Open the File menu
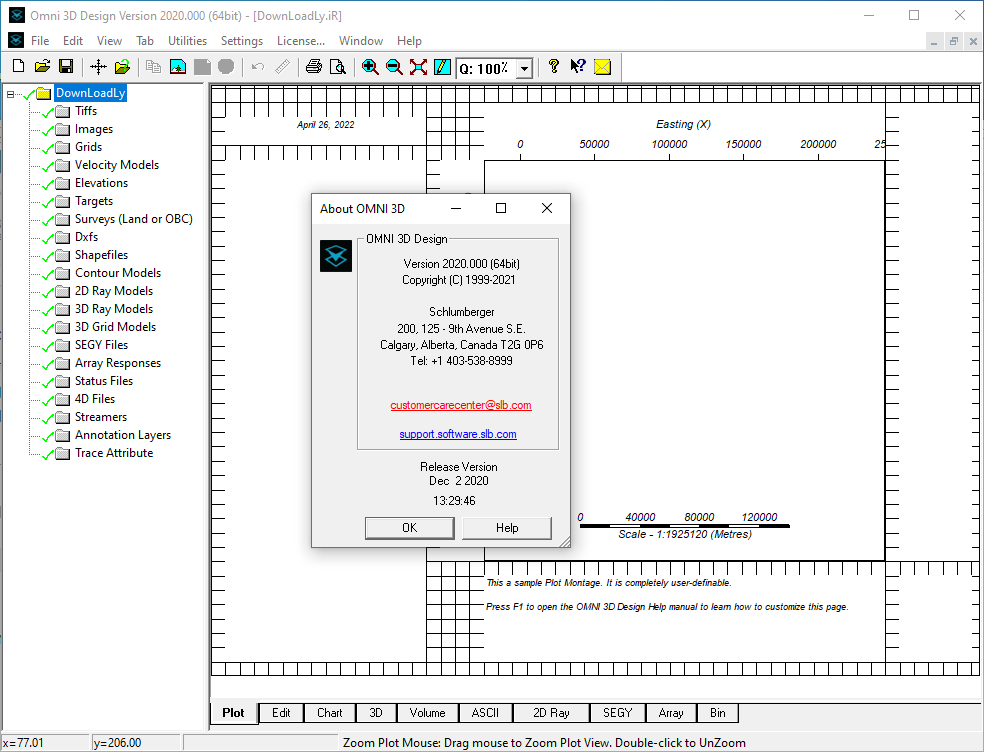 coord(40,41)
